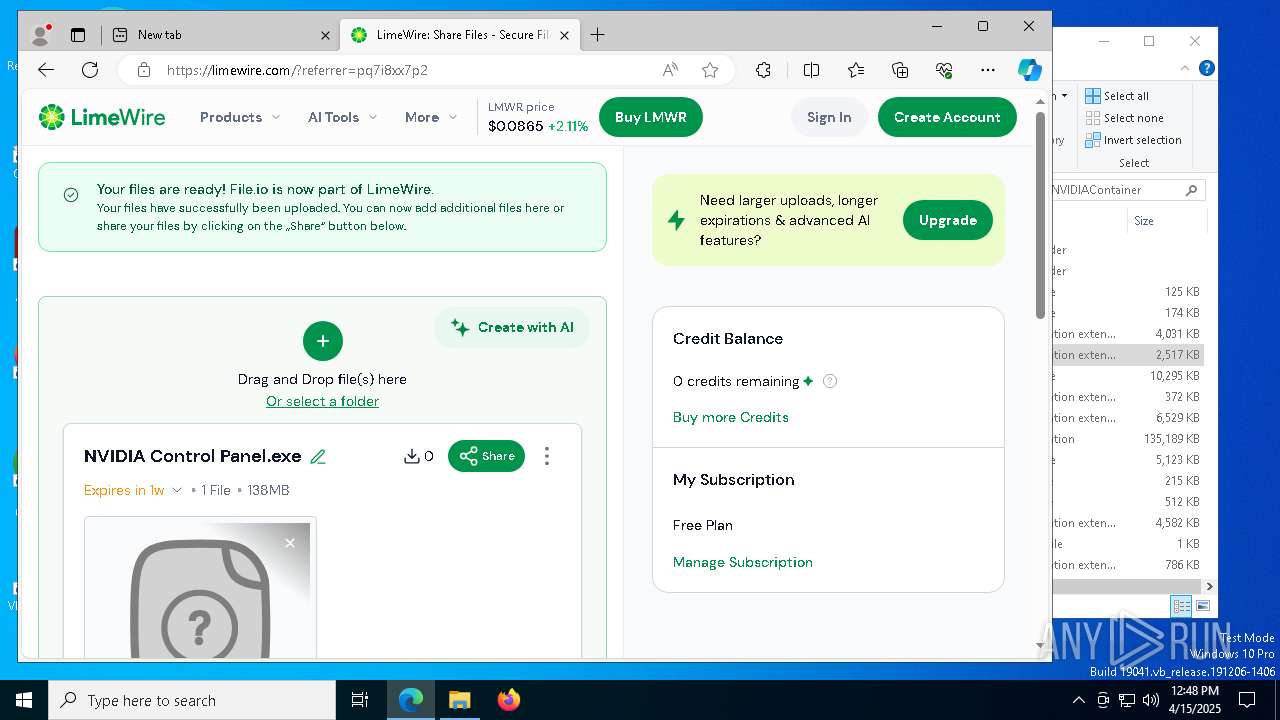Click the NVIDIA Control Panel file thumbnail
Screen dimensions: 1280x720
[x=200, y=588]
